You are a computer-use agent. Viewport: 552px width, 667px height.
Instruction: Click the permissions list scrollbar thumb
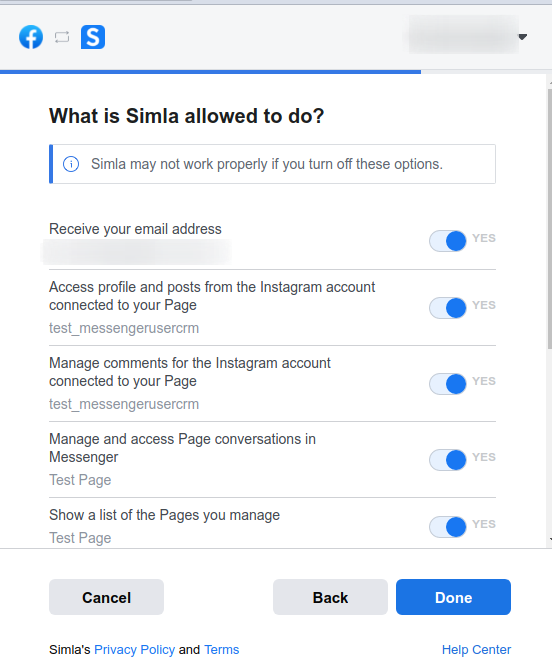click(549, 219)
